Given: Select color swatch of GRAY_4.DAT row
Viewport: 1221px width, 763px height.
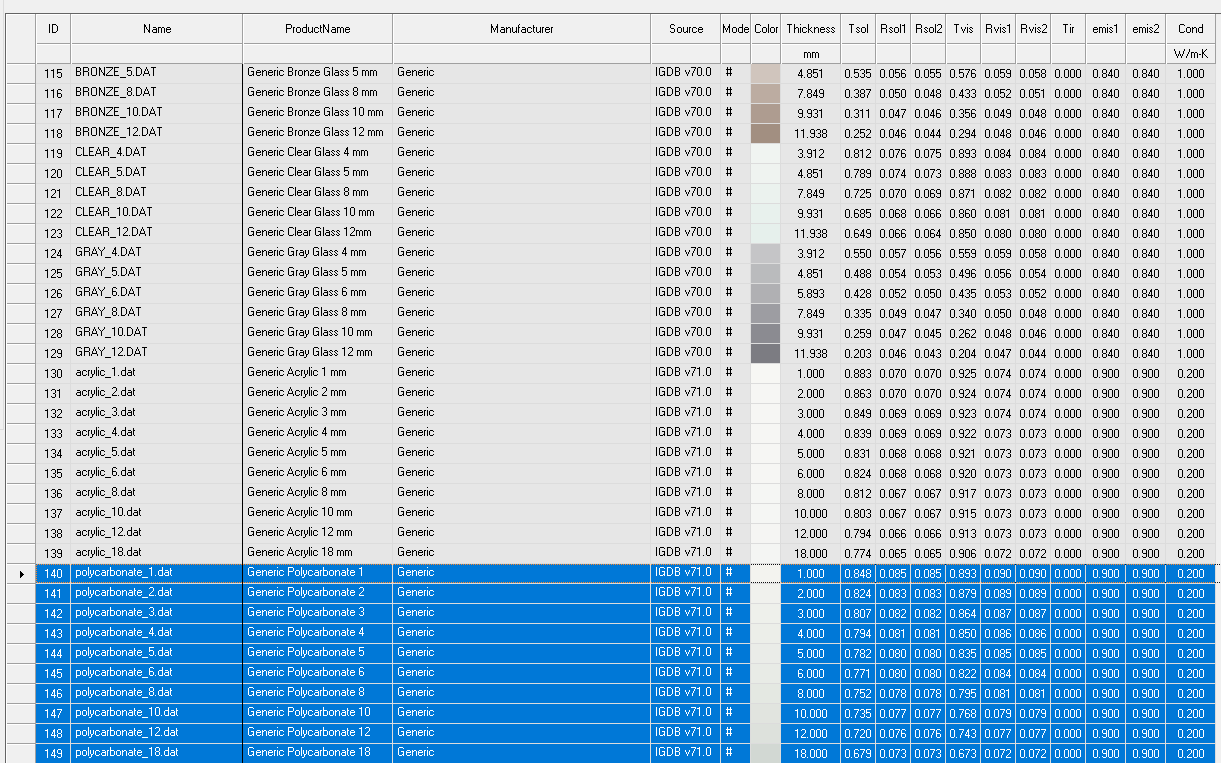Looking at the screenshot, I should pos(766,253).
